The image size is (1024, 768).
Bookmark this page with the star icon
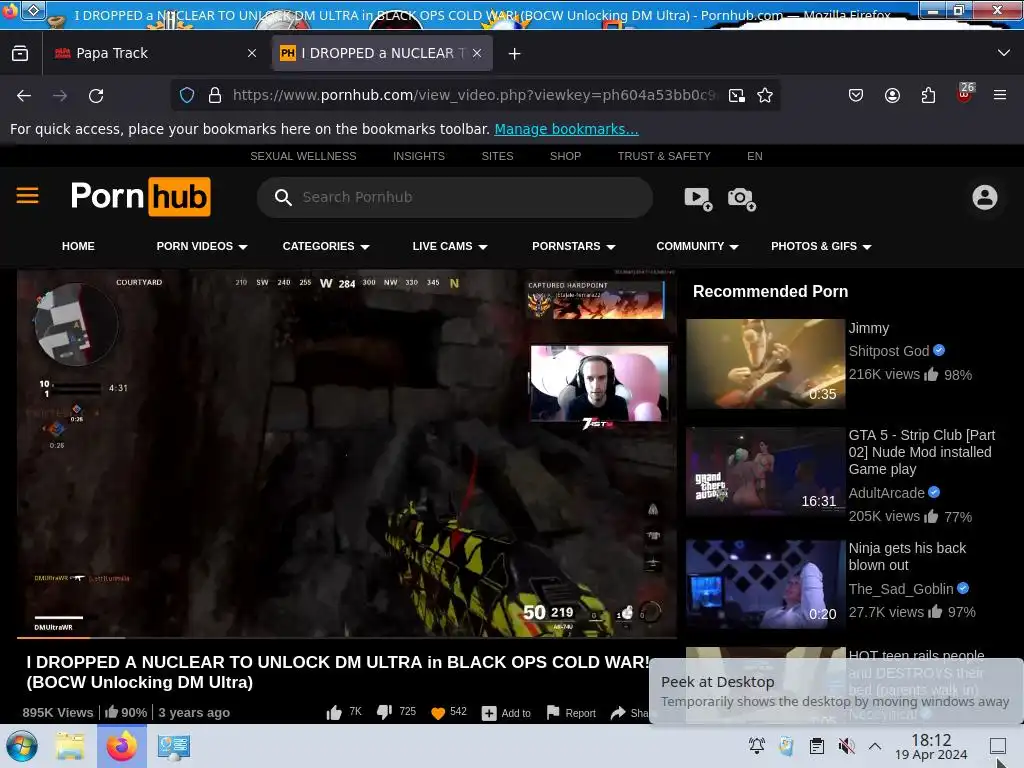coord(765,95)
